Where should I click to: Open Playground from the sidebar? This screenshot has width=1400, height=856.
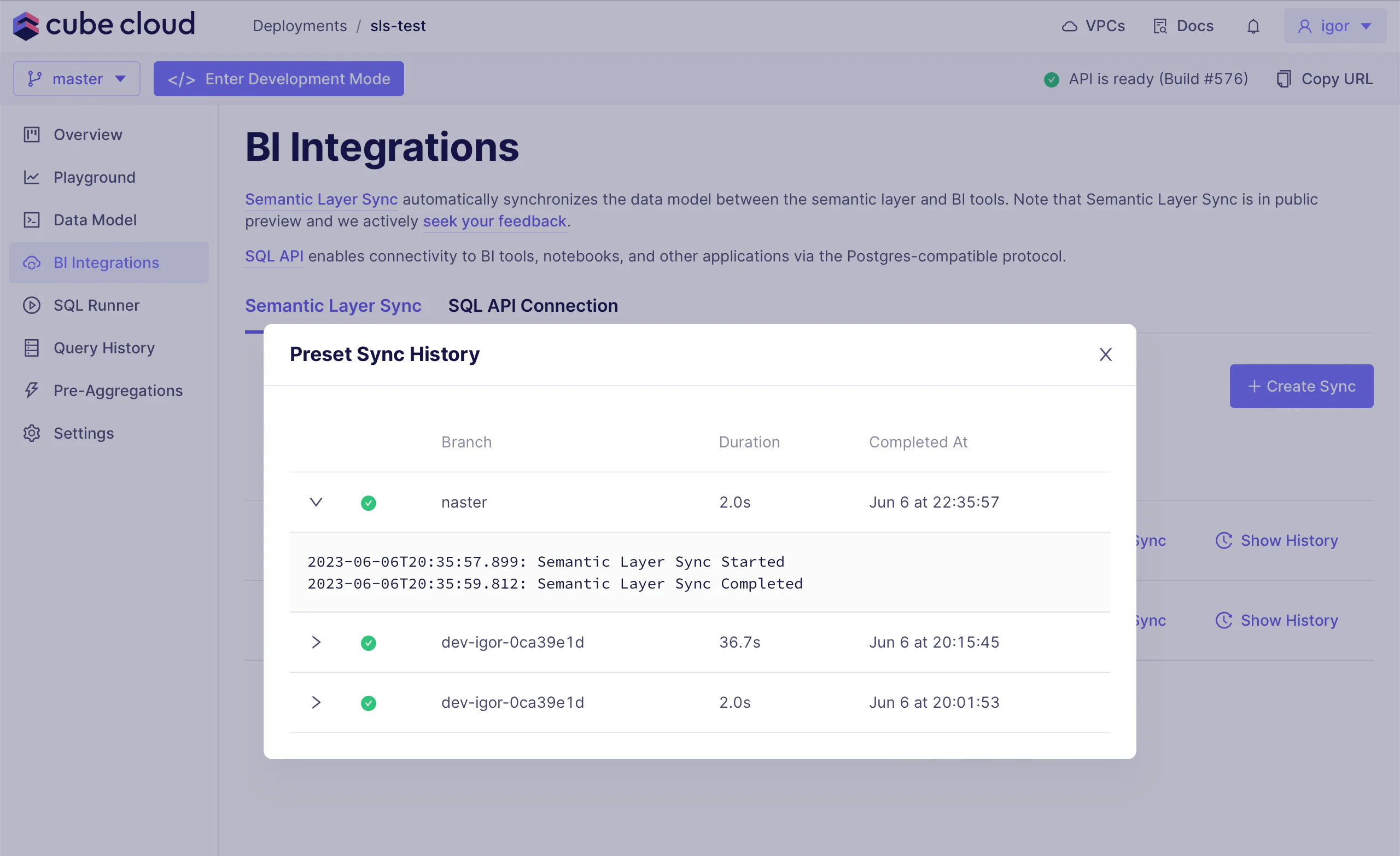tap(94, 177)
